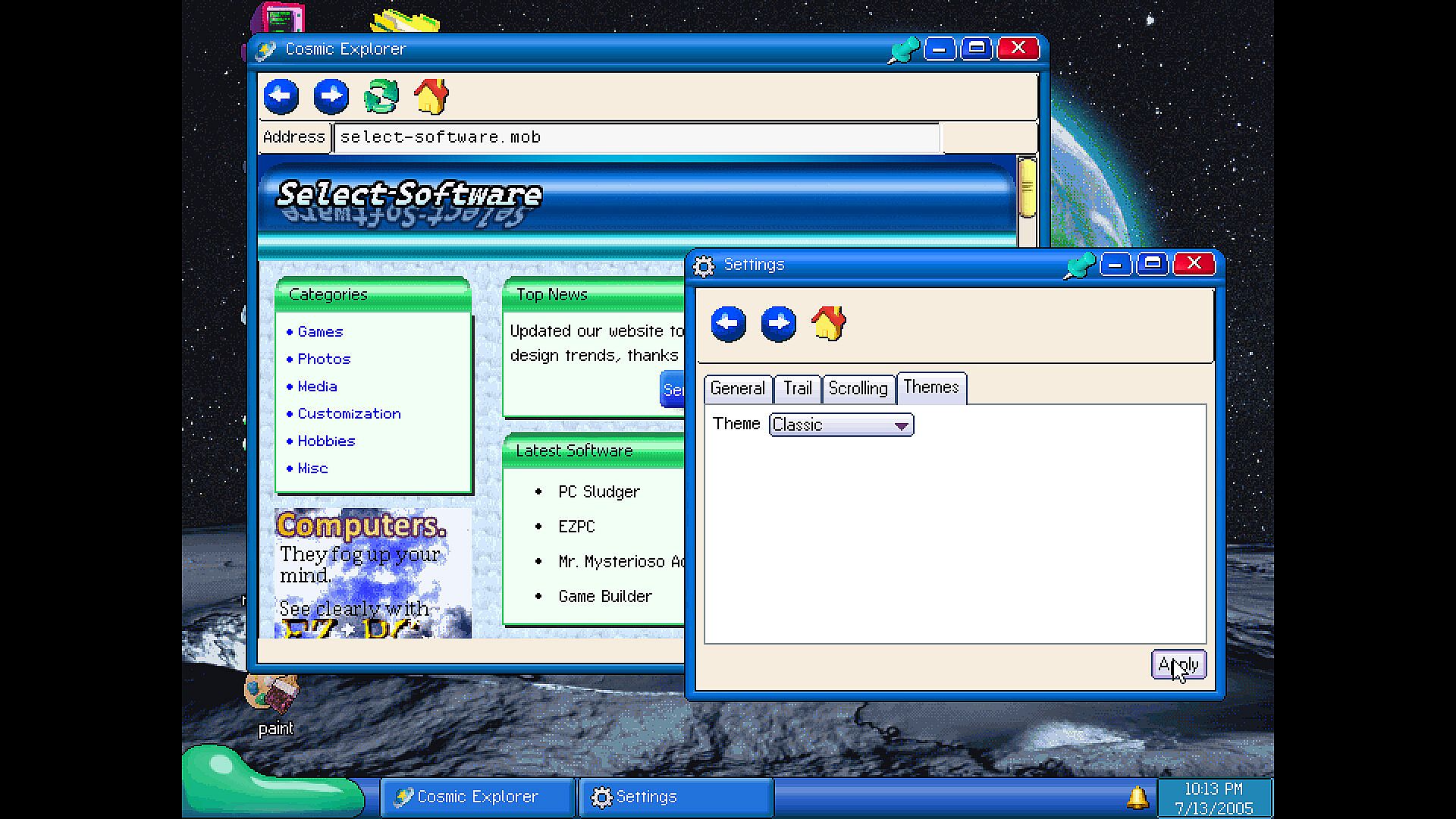Click the back arrow in Cosmic Explorer
The image size is (1456, 819).
(x=281, y=96)
